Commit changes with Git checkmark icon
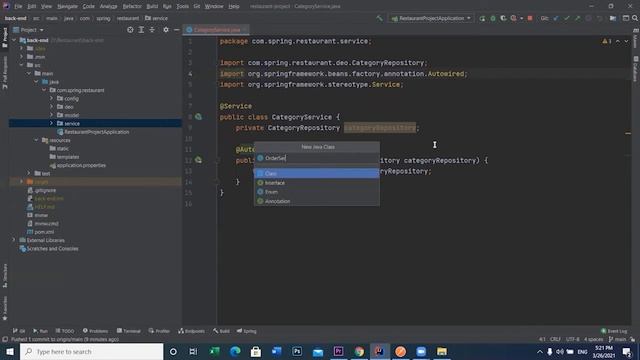The width and height of the screenshot is (640, 360). point(567,18)
